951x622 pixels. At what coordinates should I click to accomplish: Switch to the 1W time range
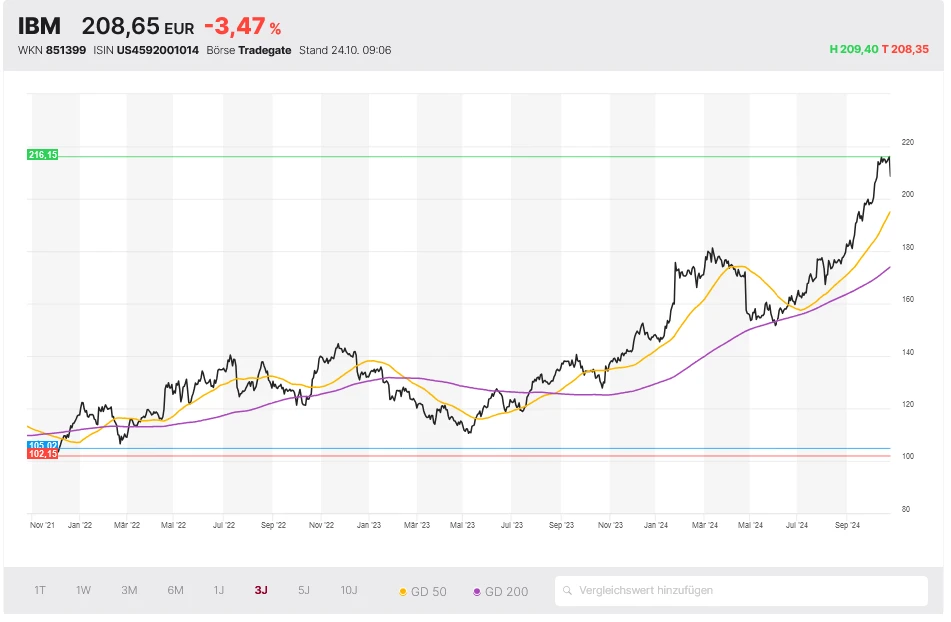pos(83,590)
